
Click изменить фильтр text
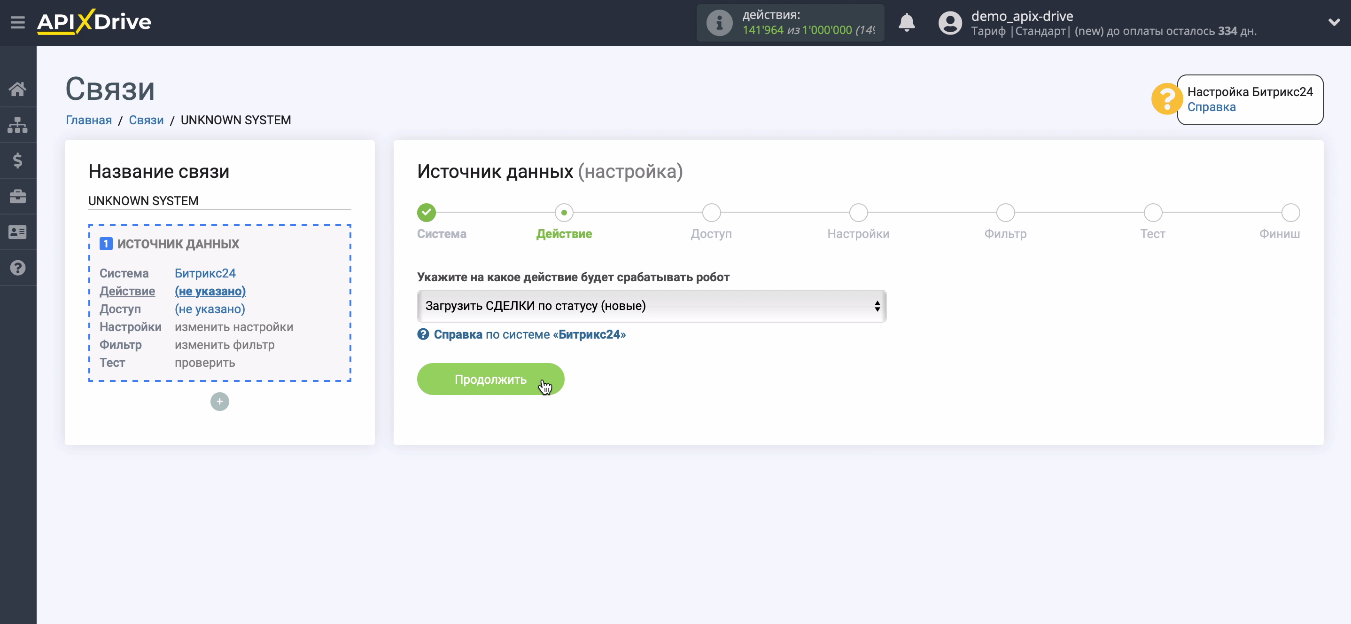(x=225, y=345)
